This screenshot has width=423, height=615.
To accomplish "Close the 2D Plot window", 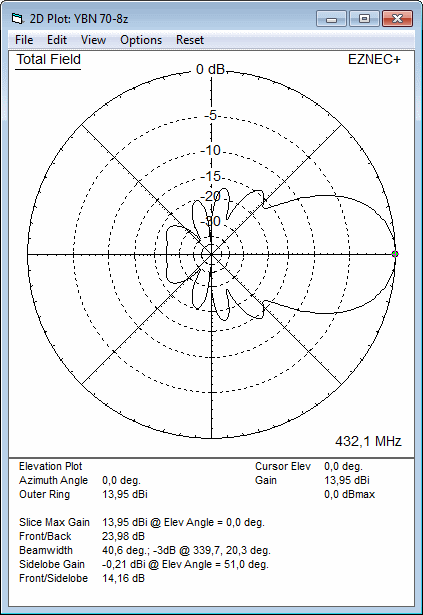I will [397, 18].
